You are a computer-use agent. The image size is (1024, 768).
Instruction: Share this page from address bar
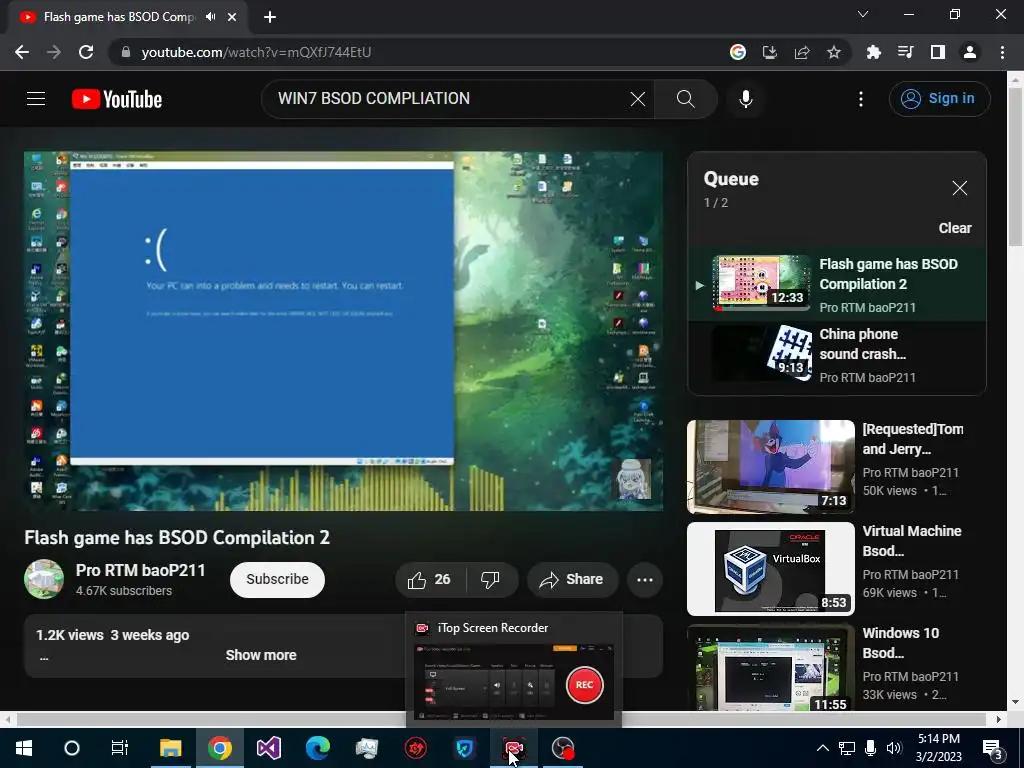point(801,52)
